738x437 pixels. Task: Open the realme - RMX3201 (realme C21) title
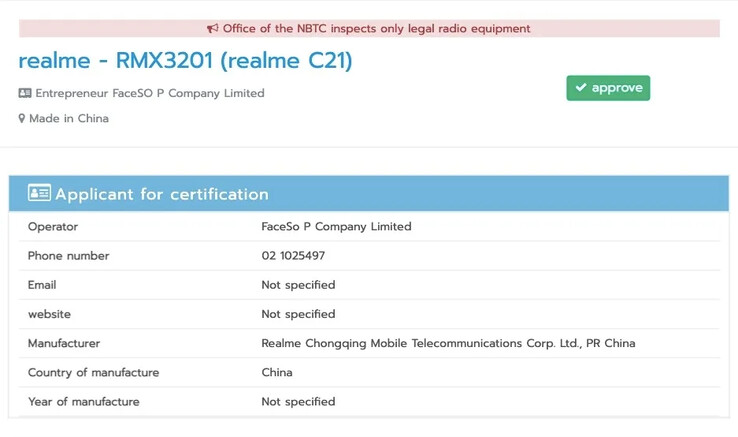coord(185,61)
